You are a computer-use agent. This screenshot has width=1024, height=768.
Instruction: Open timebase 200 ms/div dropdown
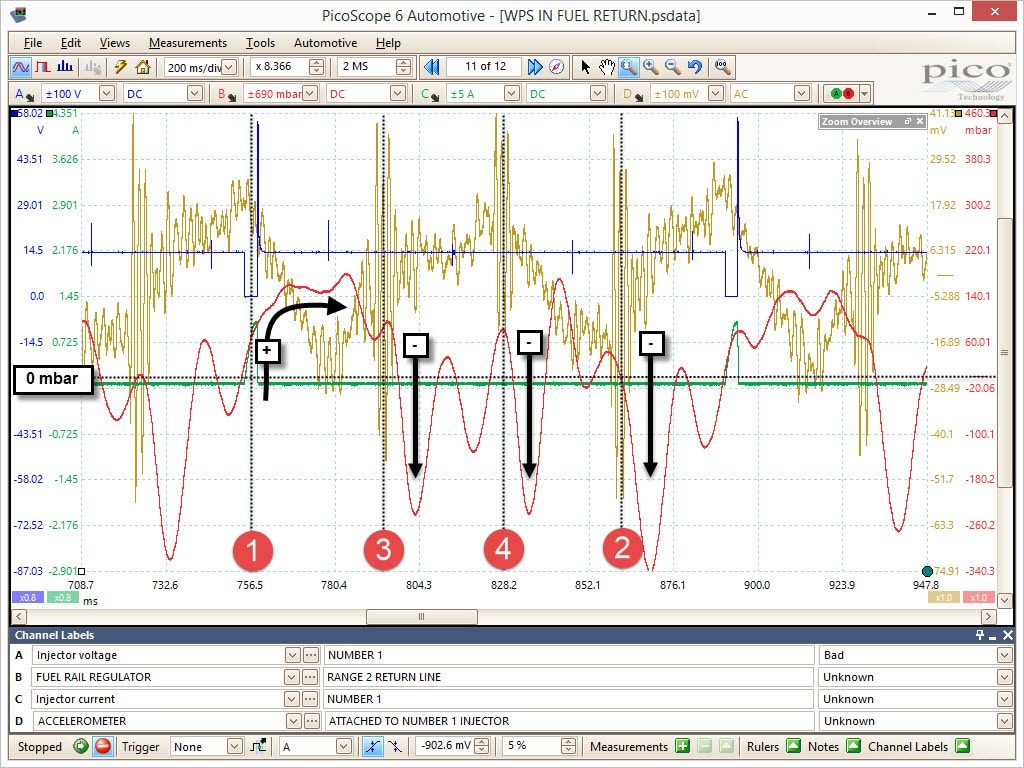point(229,67)
